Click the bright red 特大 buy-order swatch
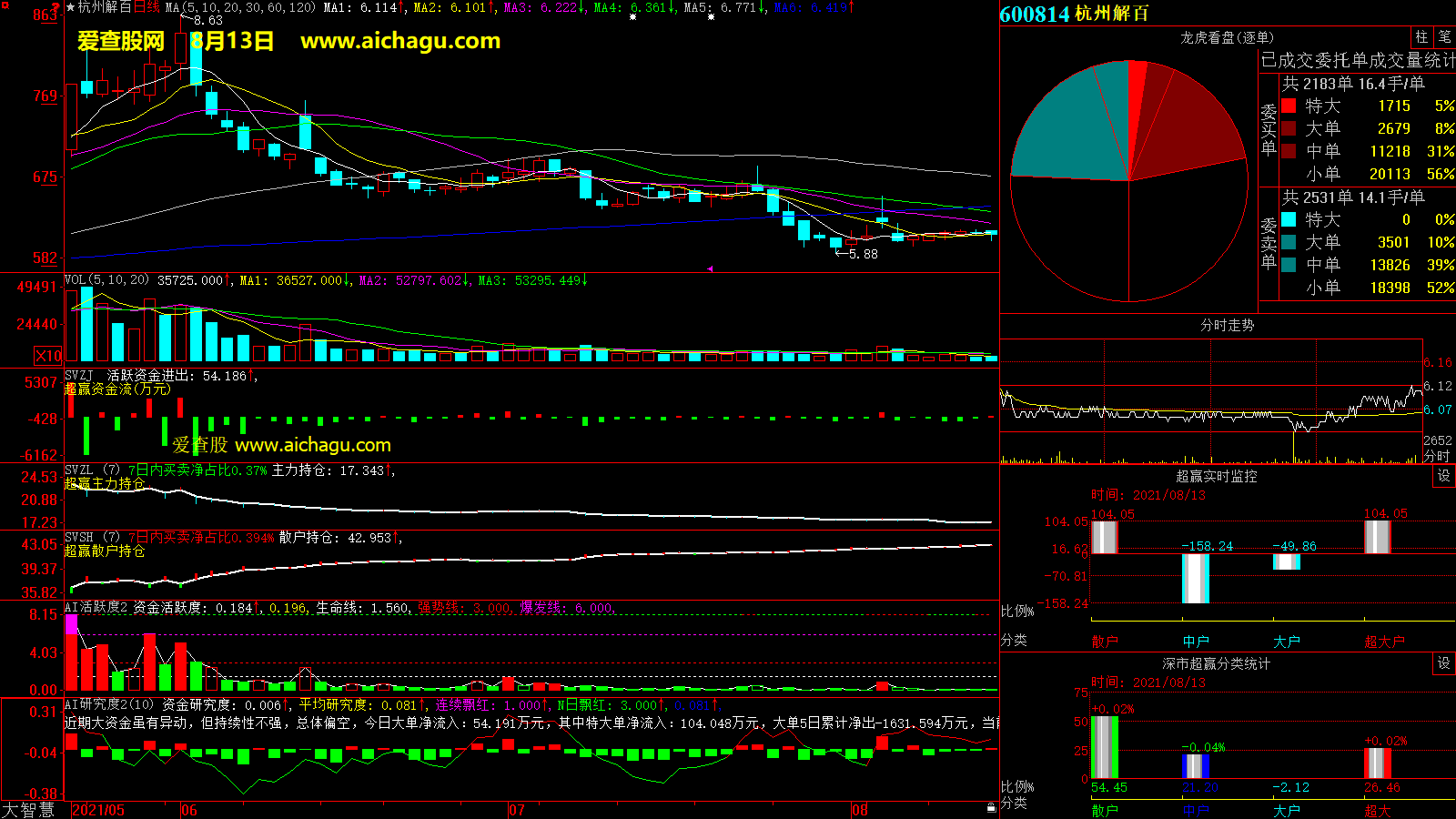Image resolution: width=1456 pixels, height=819 pixels. (1289, 106)
